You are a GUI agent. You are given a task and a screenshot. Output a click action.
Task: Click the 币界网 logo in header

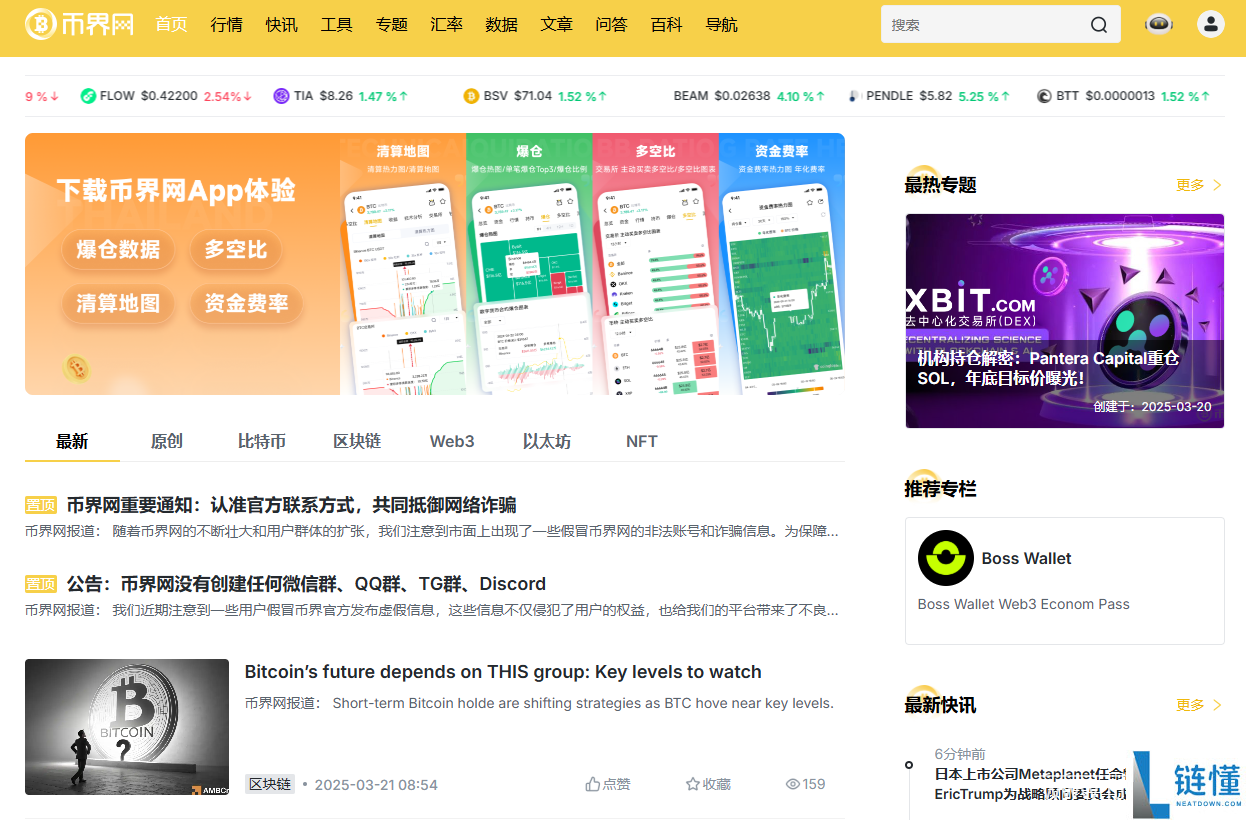pyautogui.click(x=79, y=24)
